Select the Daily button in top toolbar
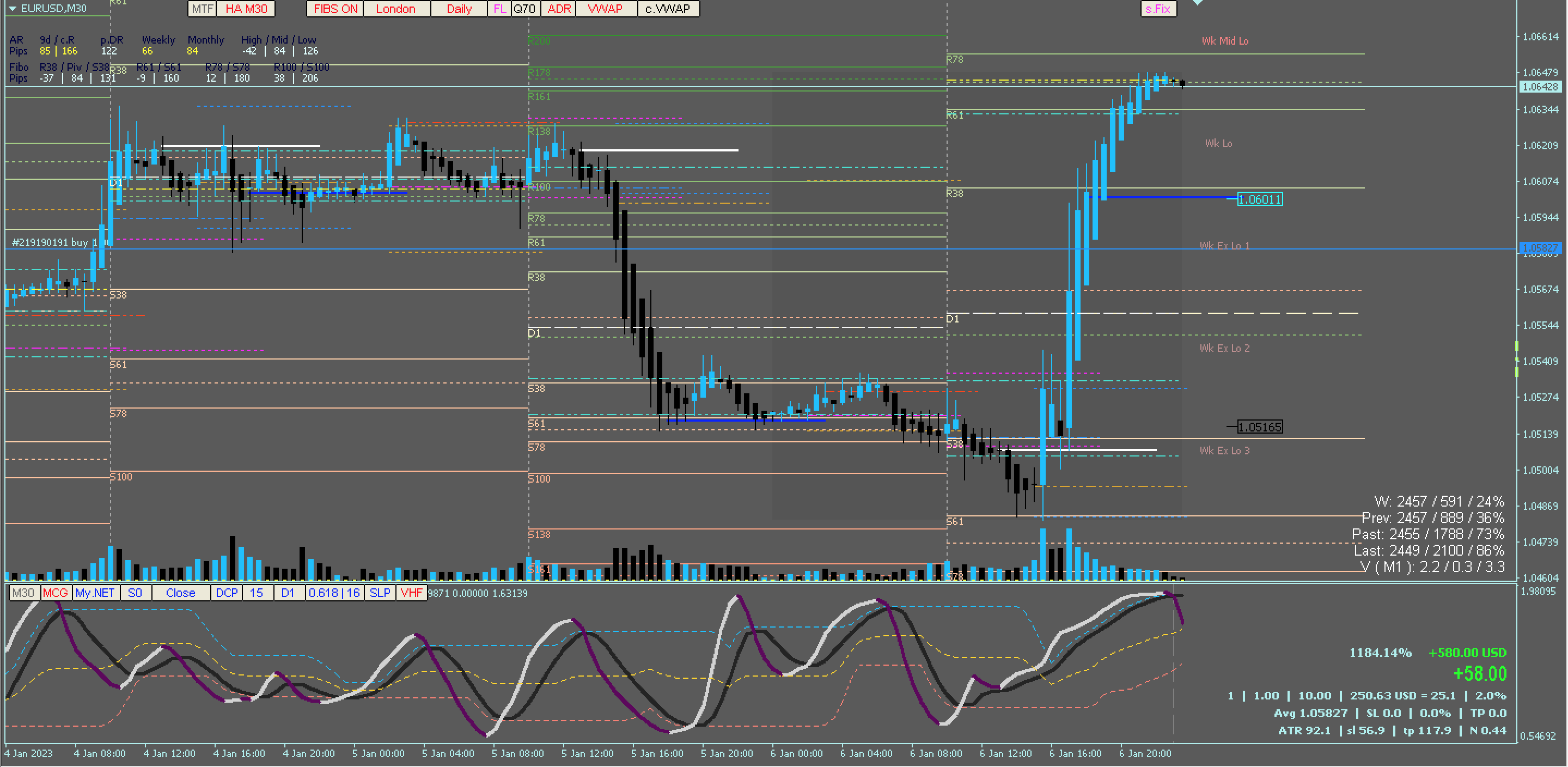 click(459, 9)
